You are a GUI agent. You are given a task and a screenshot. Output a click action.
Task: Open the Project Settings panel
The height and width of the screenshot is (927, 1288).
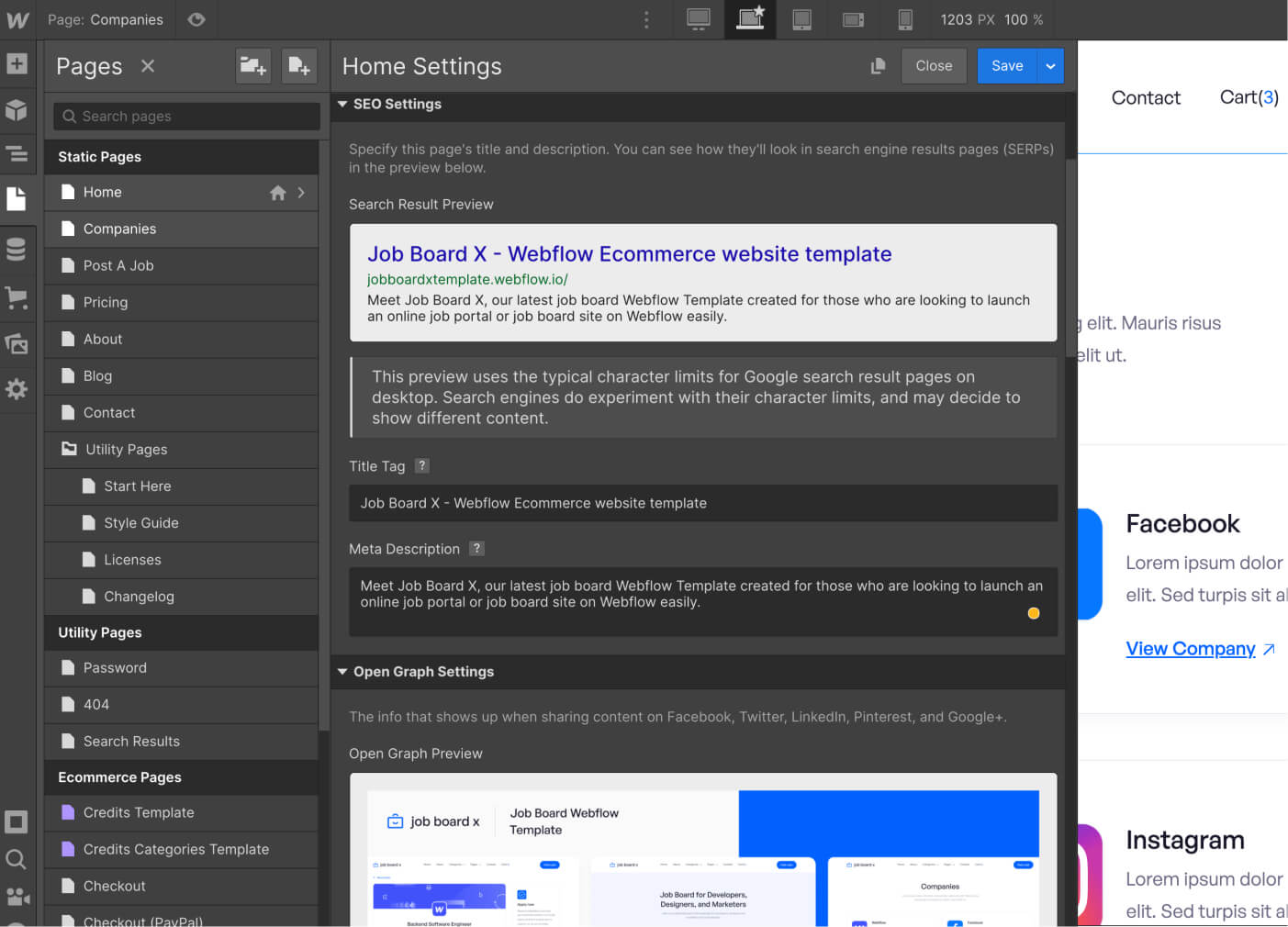[17, 389]
